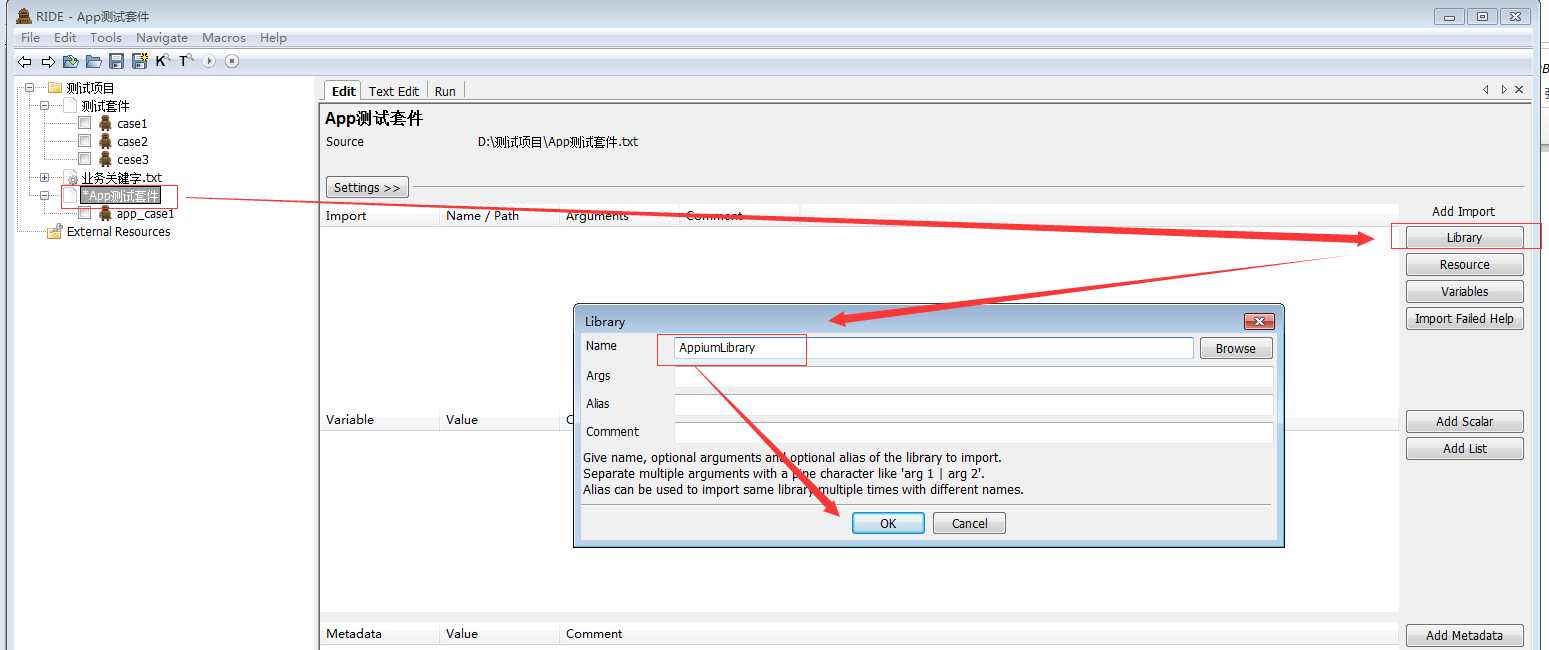The height and width of the screenshot is (650, 1549).
Task: Click the Name field containing AppiumLibrary
Action: [x=934, y=348]
